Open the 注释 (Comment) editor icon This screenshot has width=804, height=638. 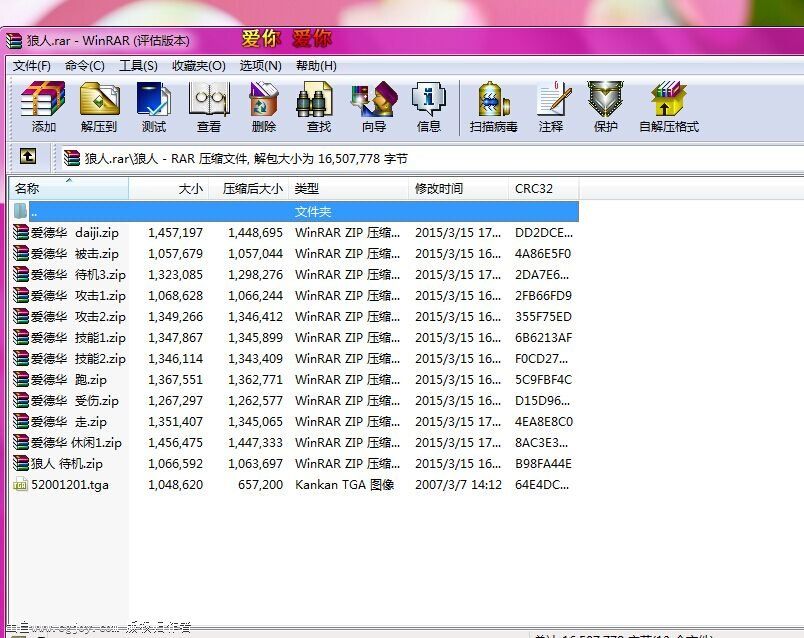[552, 107]
